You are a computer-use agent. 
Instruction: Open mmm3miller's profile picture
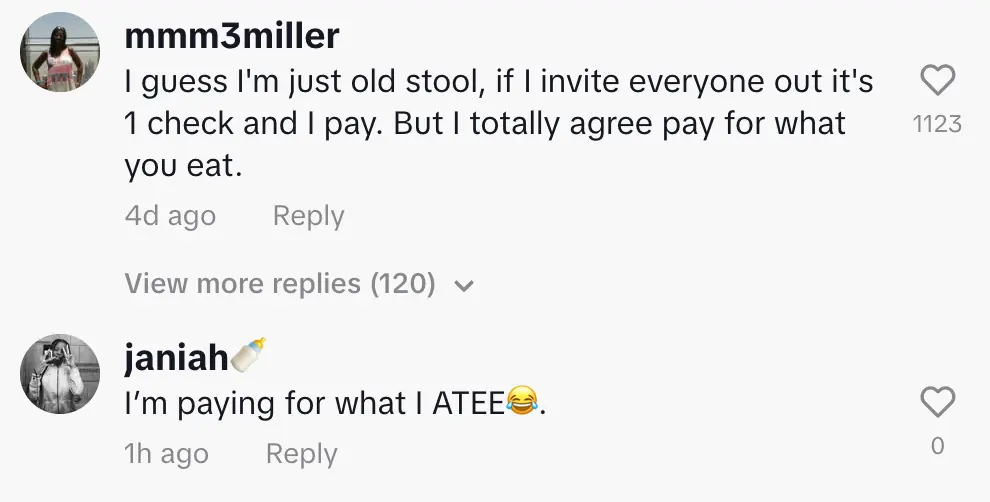(x=60, y=52)
